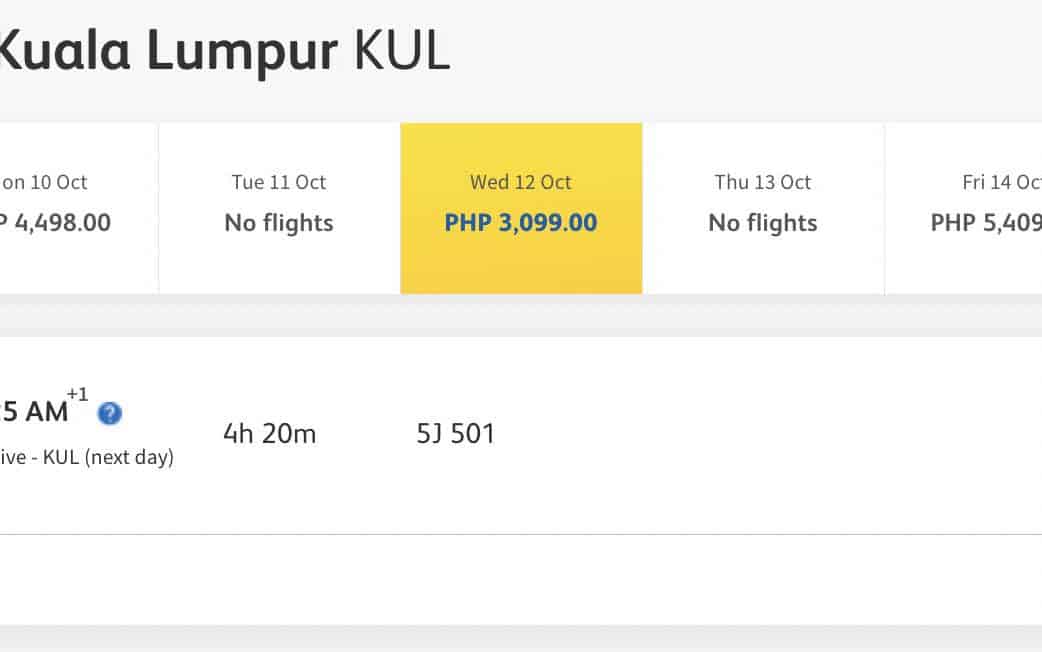The width and height of the screenshot is (1042, 652).
Task: Click the blue help question mark icon
Action: pyautogui.click(x=110, y=413)
